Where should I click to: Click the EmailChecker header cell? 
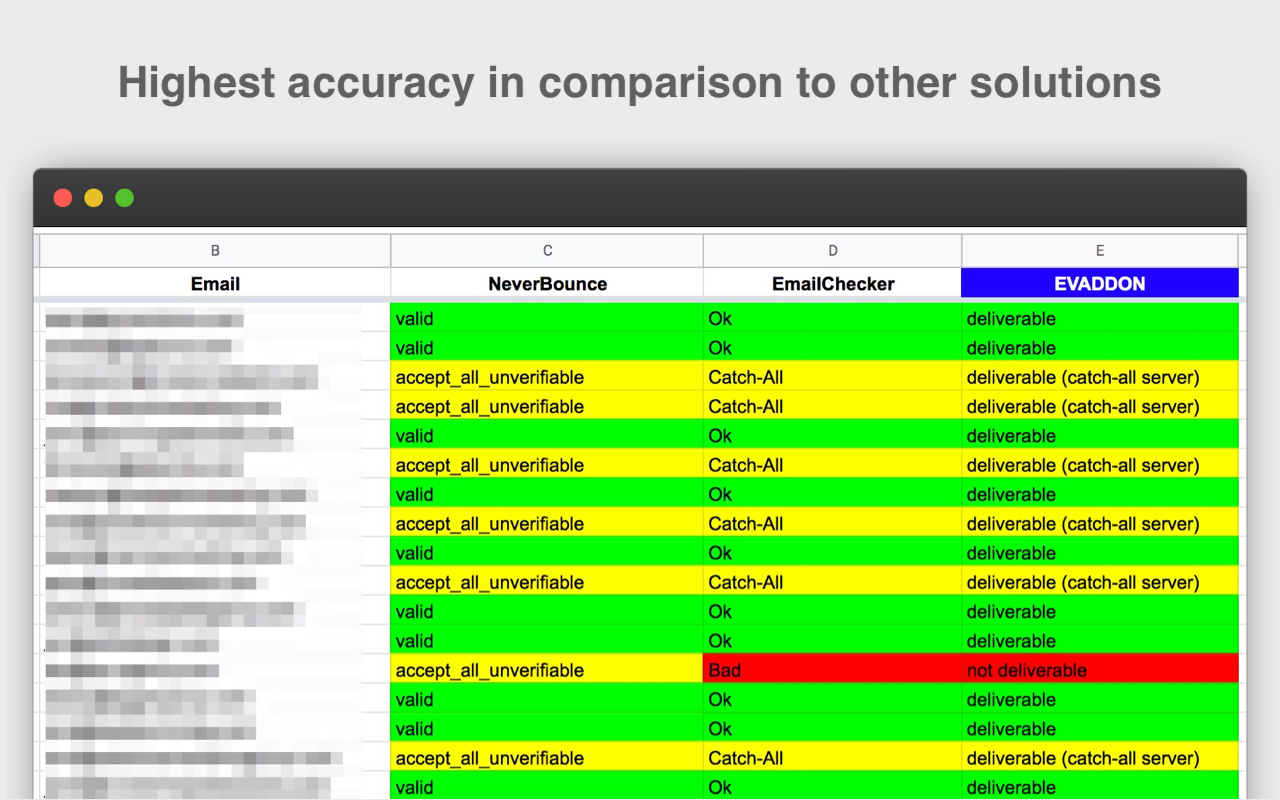point(832,283)
